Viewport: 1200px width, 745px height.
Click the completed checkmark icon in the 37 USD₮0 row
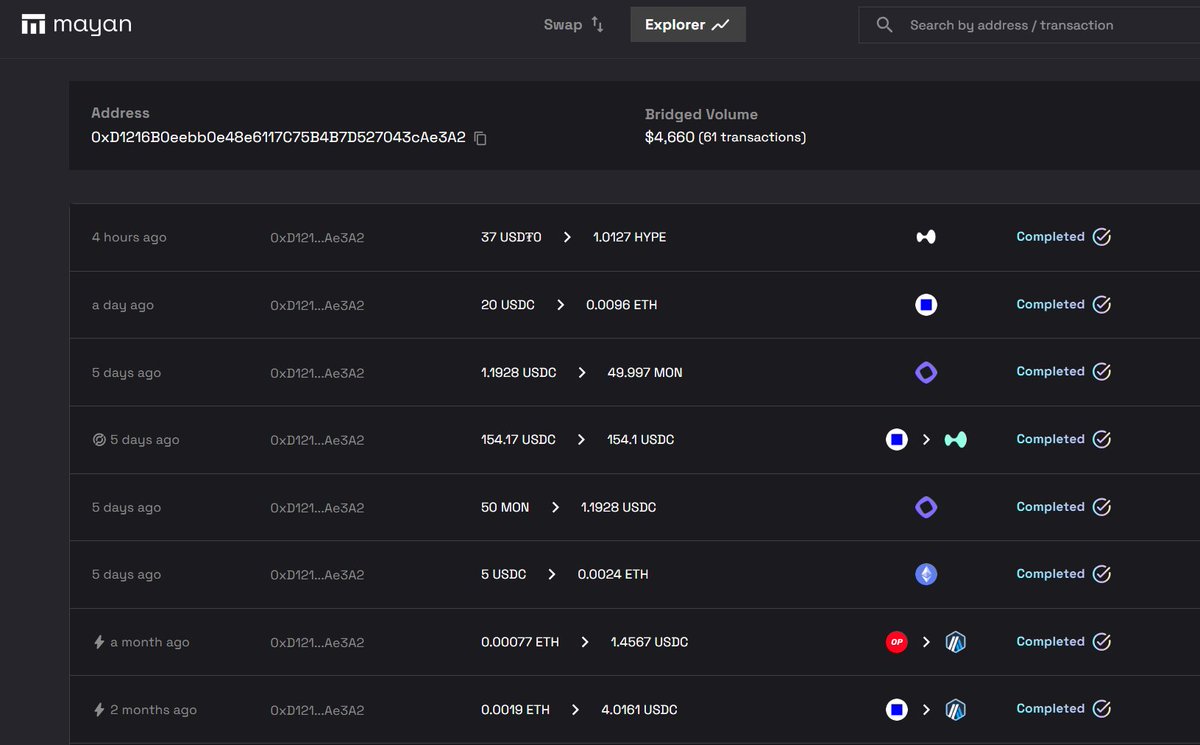tap(1101, 237)
